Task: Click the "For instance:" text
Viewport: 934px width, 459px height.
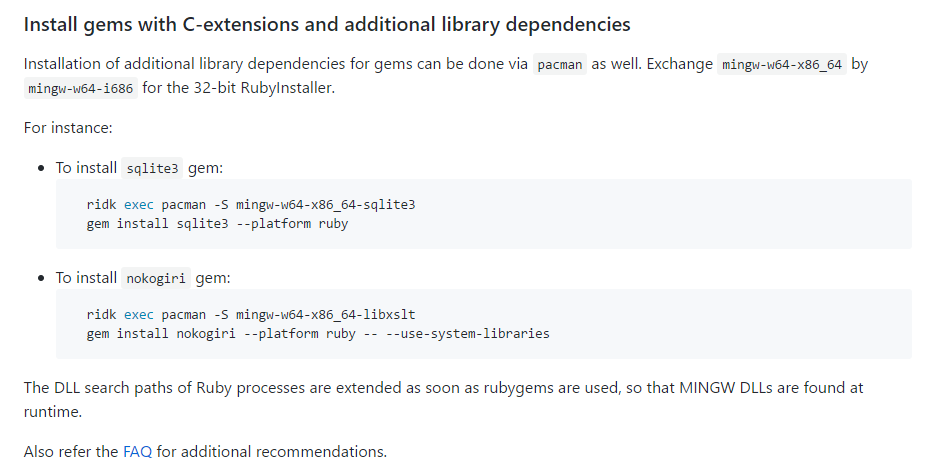Action: (68, 128)
